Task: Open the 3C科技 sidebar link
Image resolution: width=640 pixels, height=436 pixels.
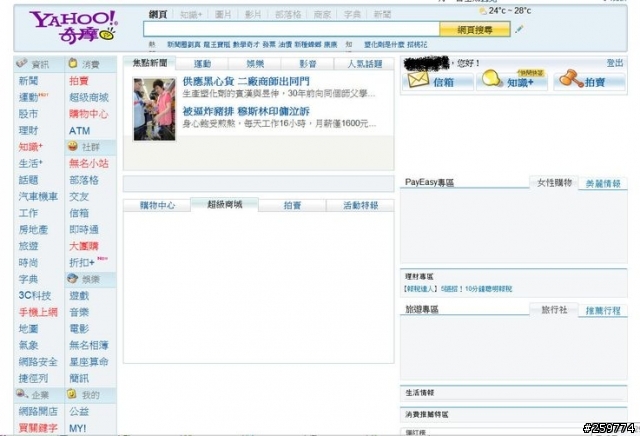Action: [x=35, y=296]
